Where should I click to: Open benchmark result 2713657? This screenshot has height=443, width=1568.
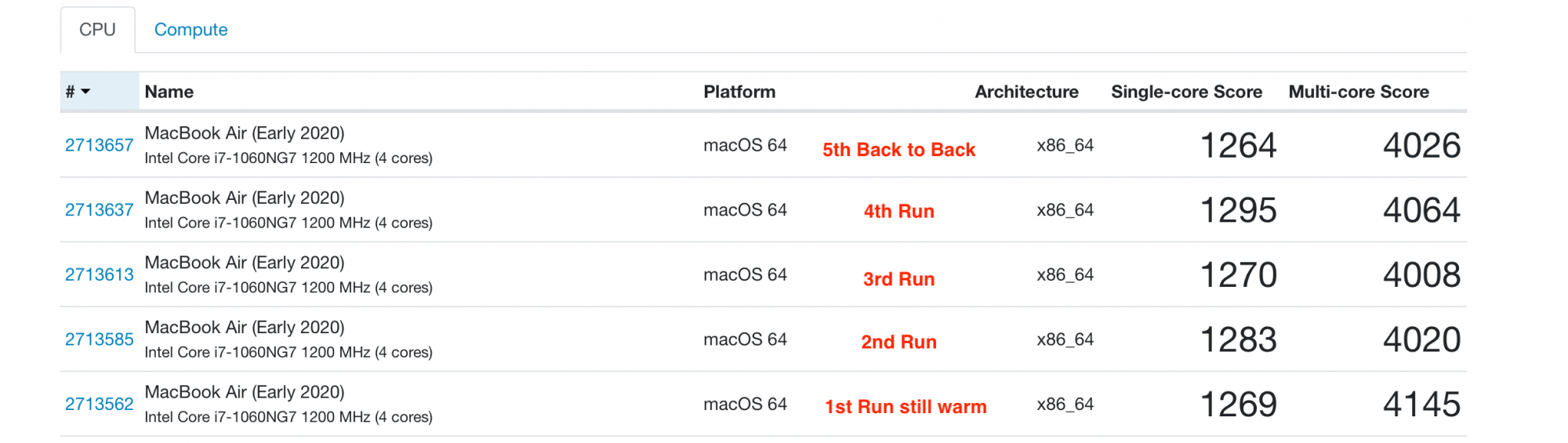99,145
